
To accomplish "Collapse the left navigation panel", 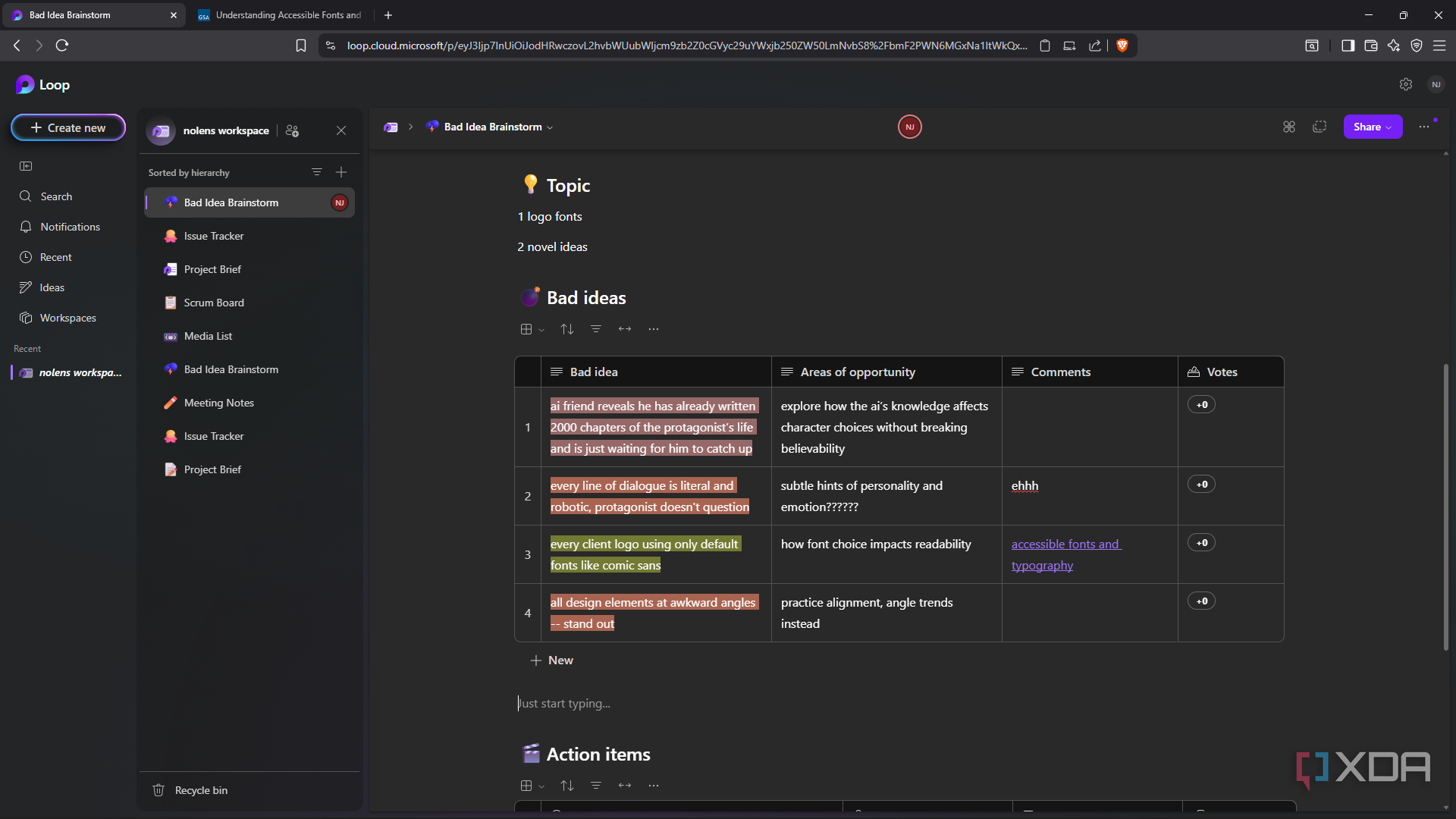I will tap(26, 166).
